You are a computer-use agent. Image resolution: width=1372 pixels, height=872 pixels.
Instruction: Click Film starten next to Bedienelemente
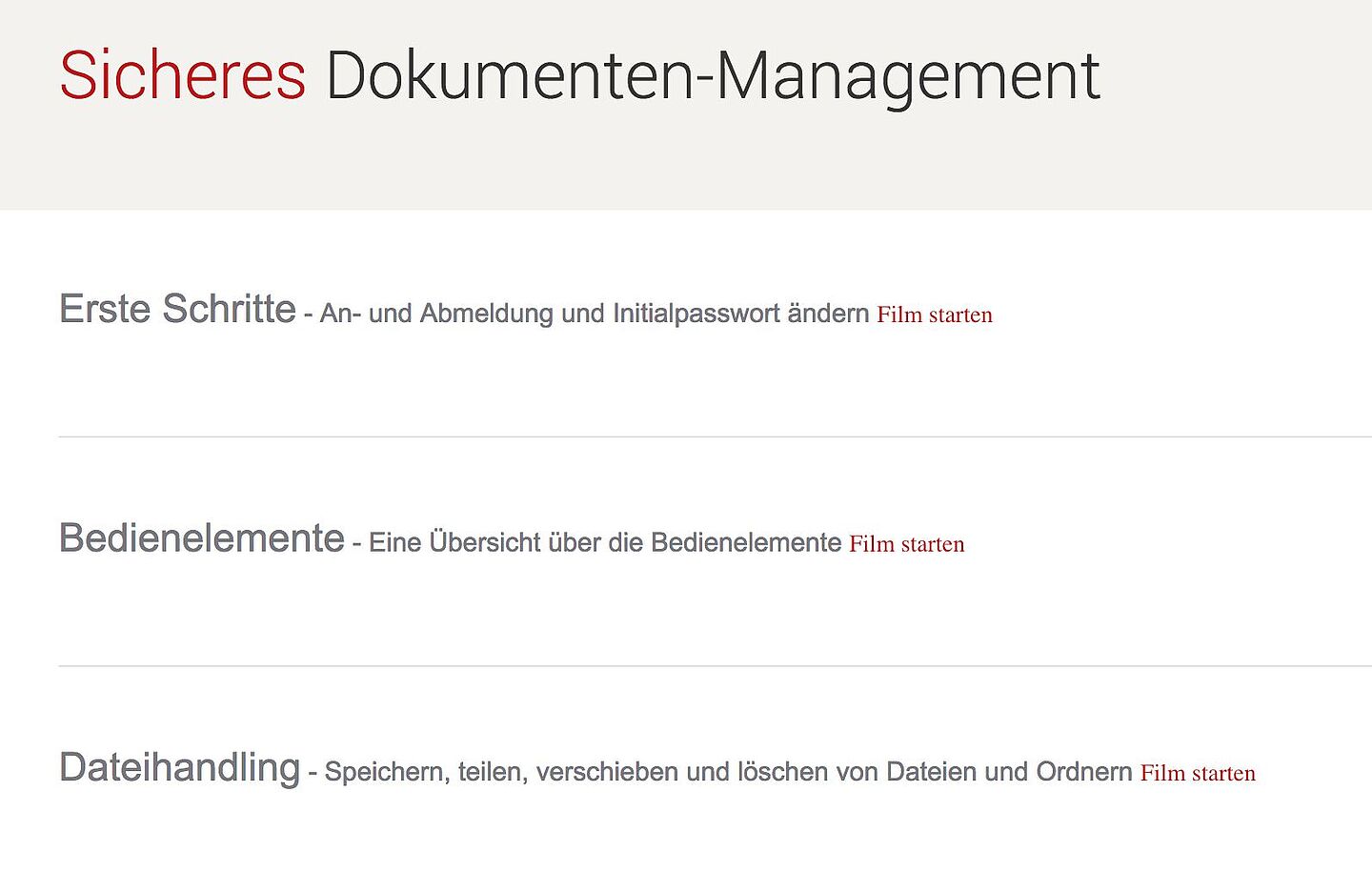point(907,544)
